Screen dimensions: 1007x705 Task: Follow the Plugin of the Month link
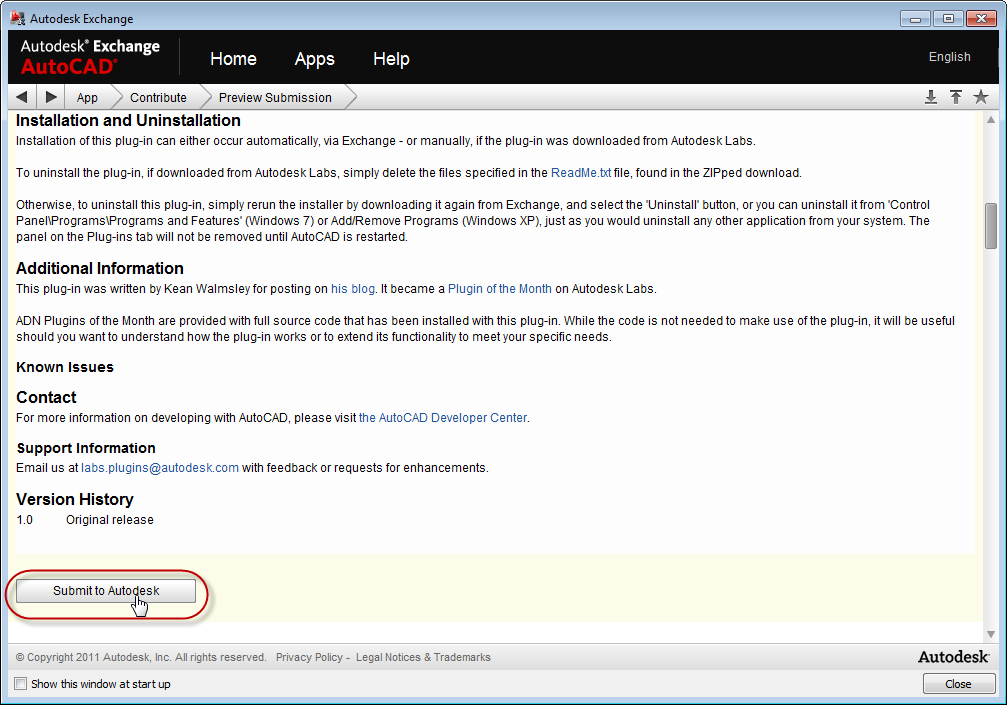499,289
